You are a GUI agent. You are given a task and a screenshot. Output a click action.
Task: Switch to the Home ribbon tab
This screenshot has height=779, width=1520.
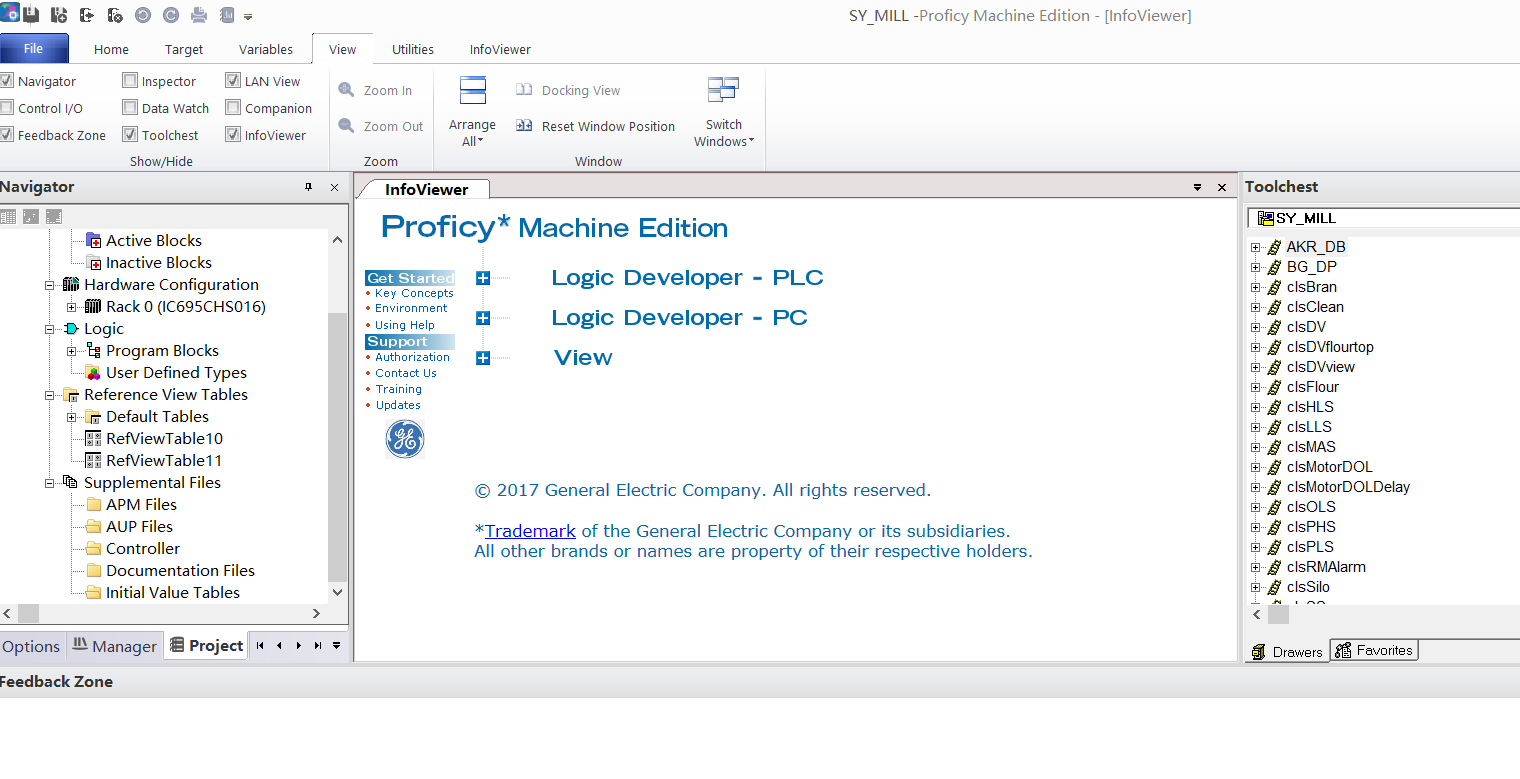tap(111, 49)
